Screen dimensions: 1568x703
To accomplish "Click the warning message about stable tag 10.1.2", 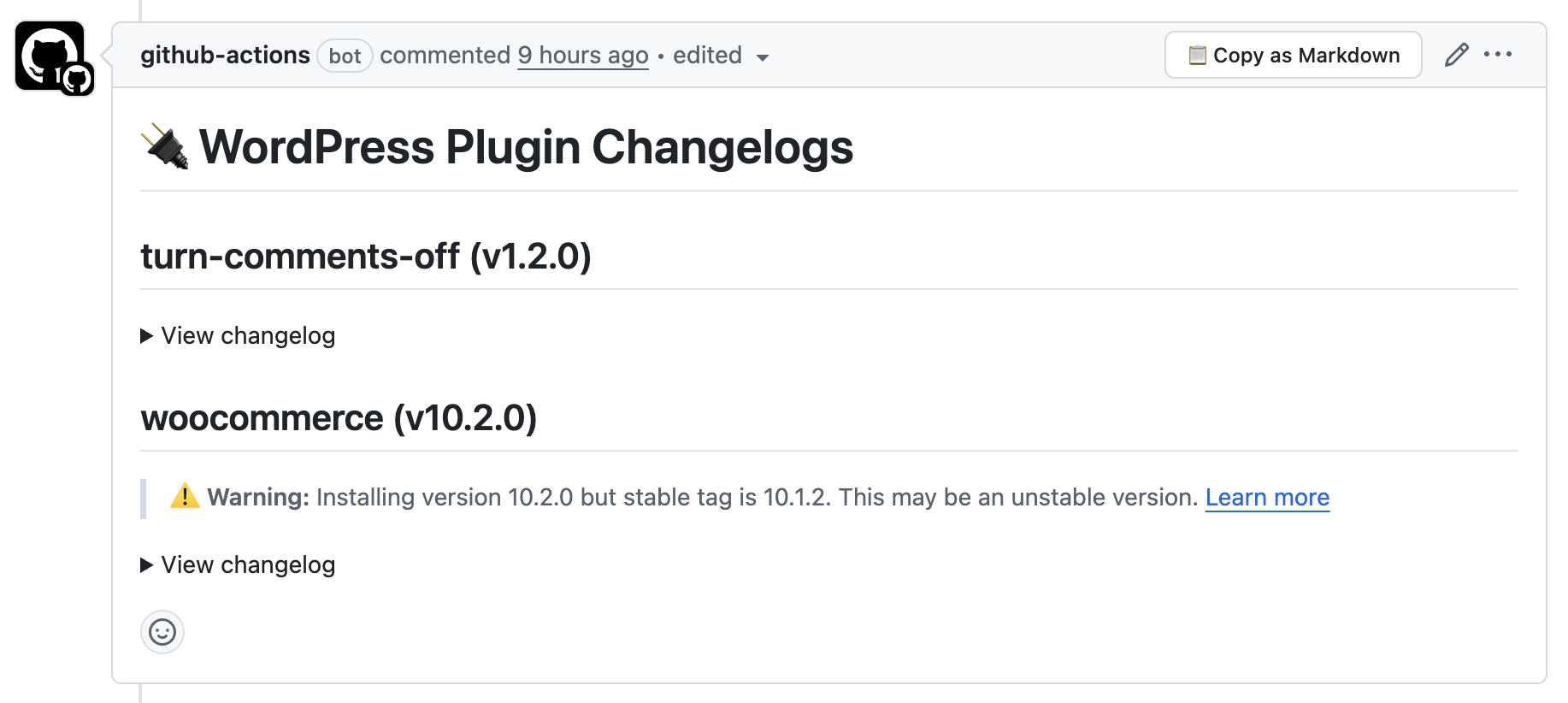I will (710, 496).
